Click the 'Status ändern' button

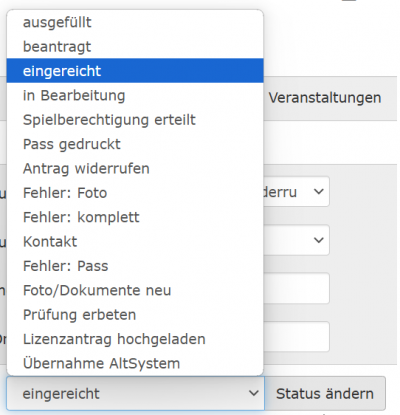(x=325, y=394)
